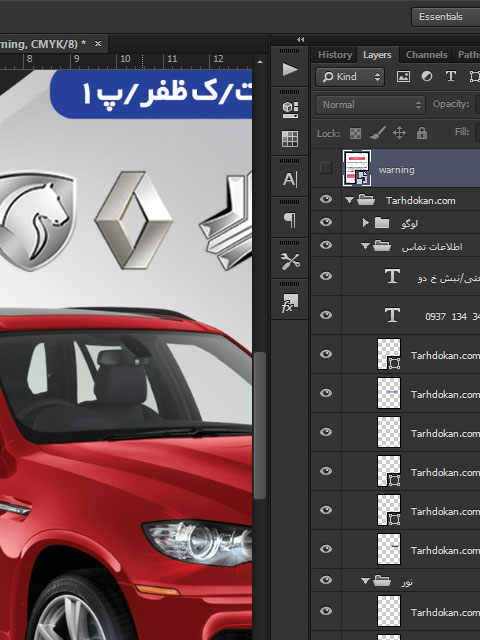The width and height of the screenshot is (480, 640).
Task: Switch to the History tab
Action: click(x=335, y=55)
